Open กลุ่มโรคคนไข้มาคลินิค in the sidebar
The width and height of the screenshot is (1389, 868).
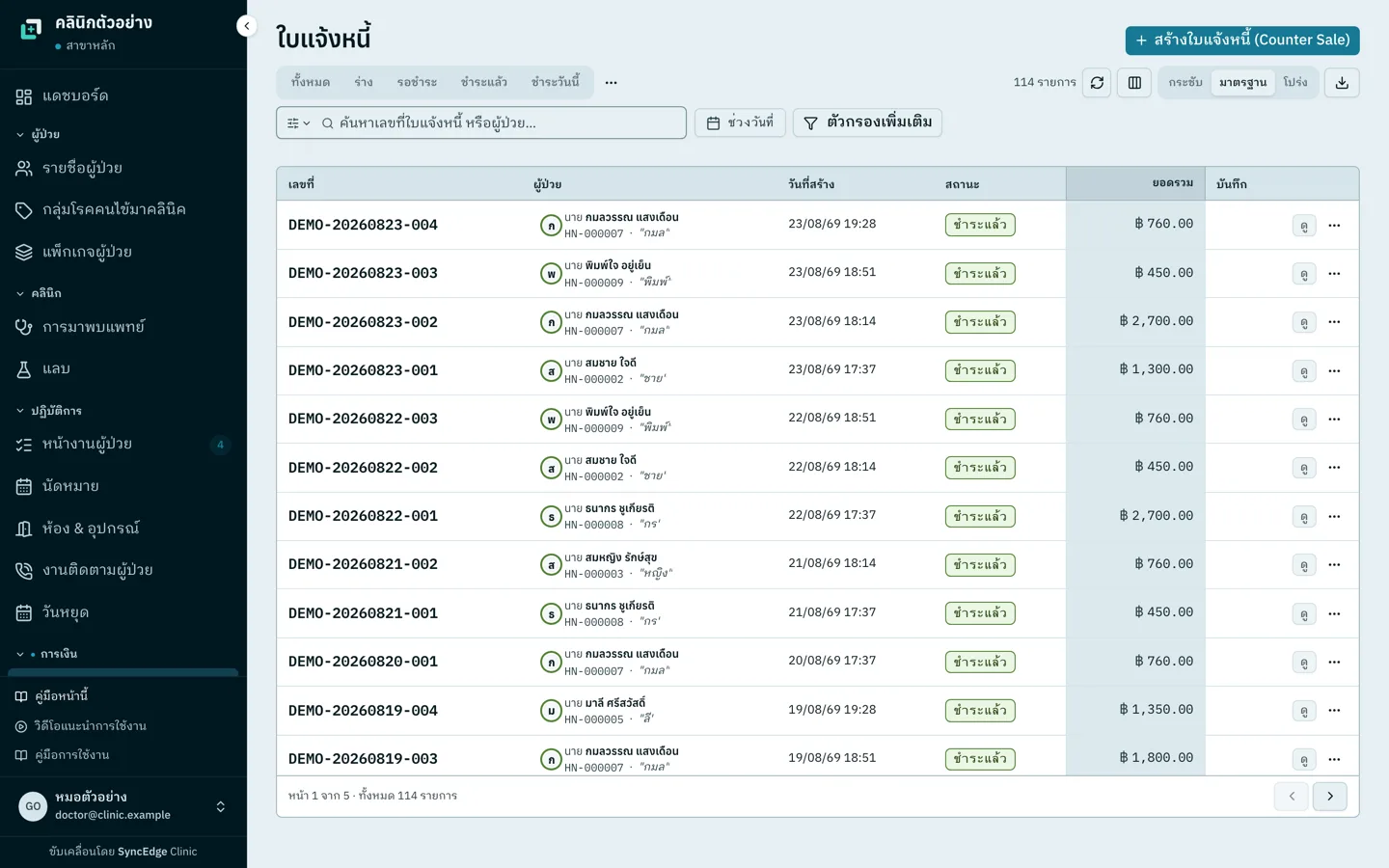tap(123, 210)
